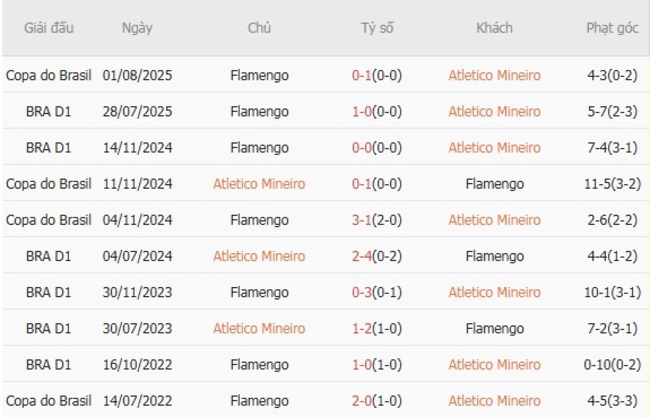Screen dimensions: 650x417
Task: Click the "Phạt góc" column header
Action: [612, 28]
